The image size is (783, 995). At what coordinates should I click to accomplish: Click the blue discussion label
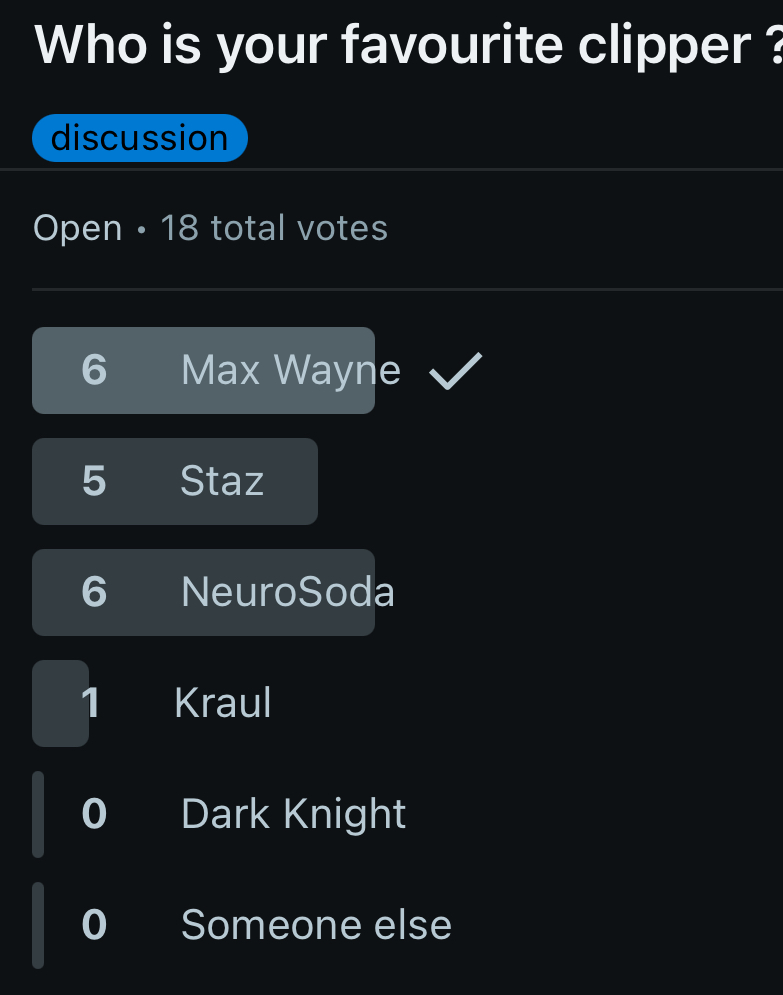(139, 138)
